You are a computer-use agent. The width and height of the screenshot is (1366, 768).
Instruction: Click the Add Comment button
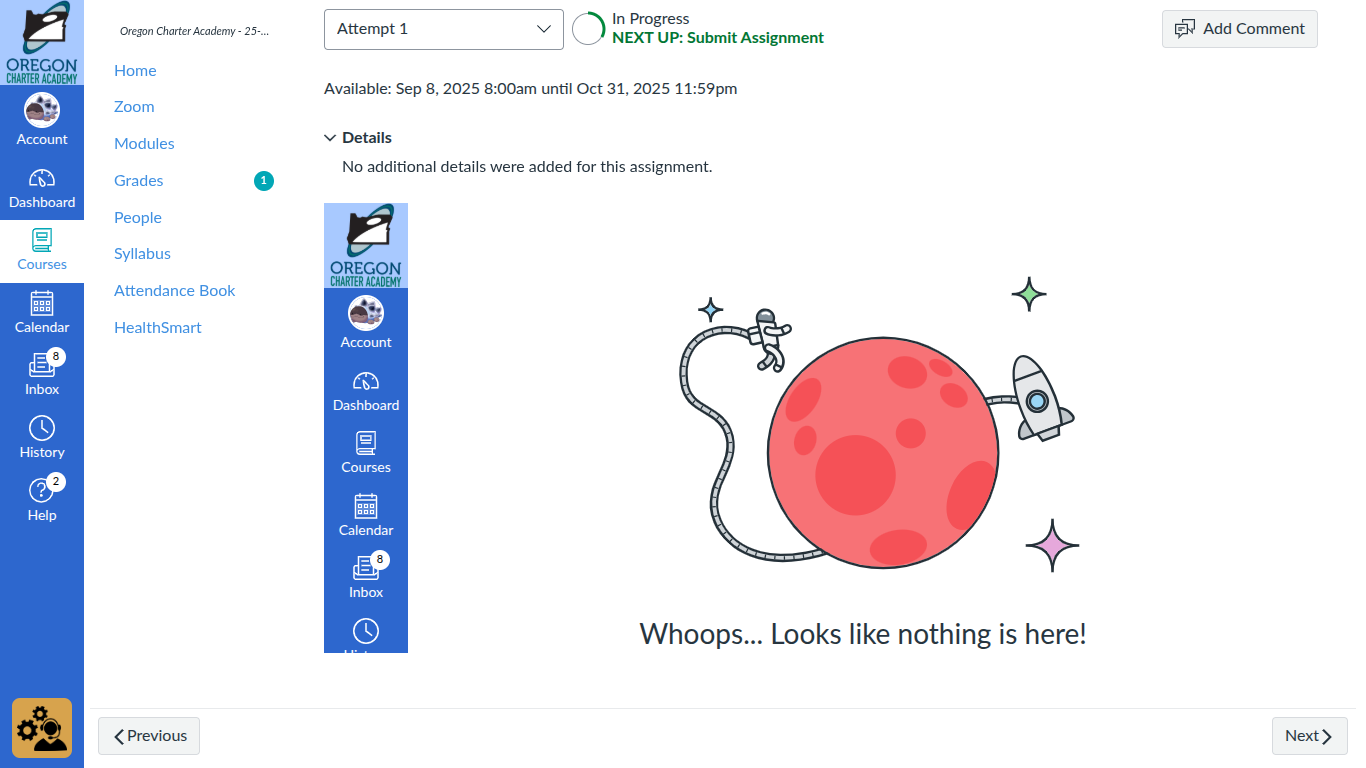click(x=1240, y=29)
